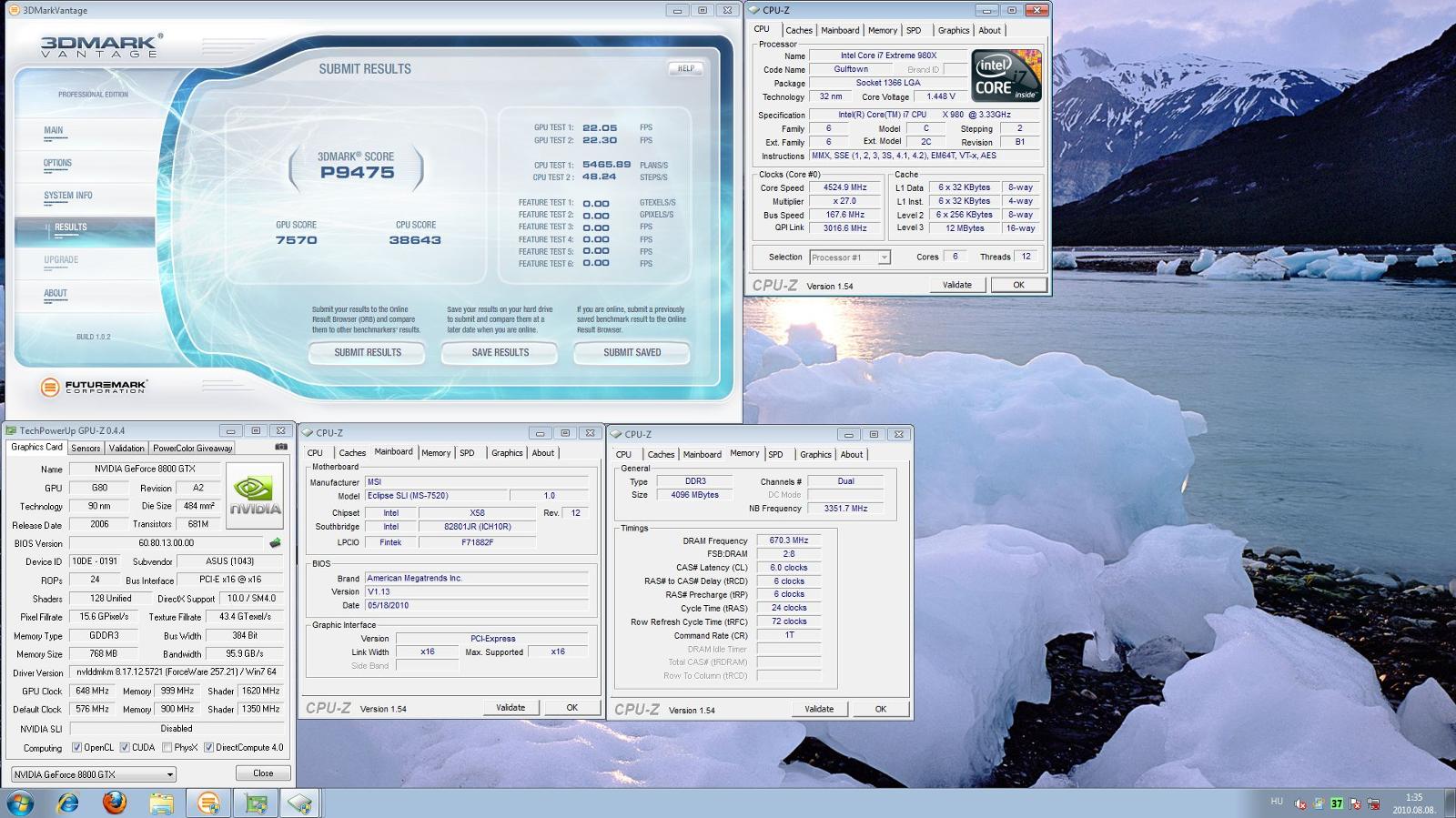Open the NVIDIA GeForce 8800 GTX dropdown
This screenshot has width=1456, height=818.
point(94,774)
